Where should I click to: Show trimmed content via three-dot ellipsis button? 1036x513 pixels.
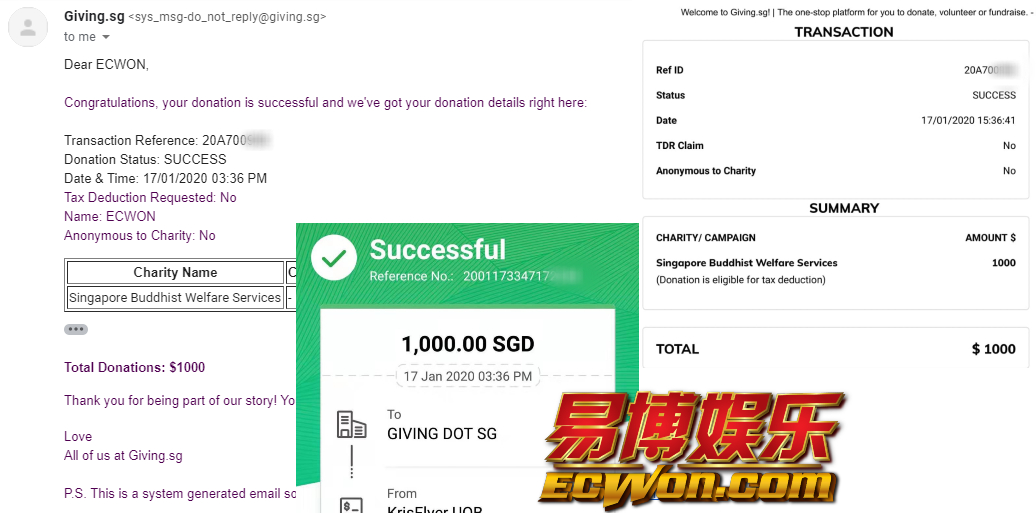(x=76, y=329)
